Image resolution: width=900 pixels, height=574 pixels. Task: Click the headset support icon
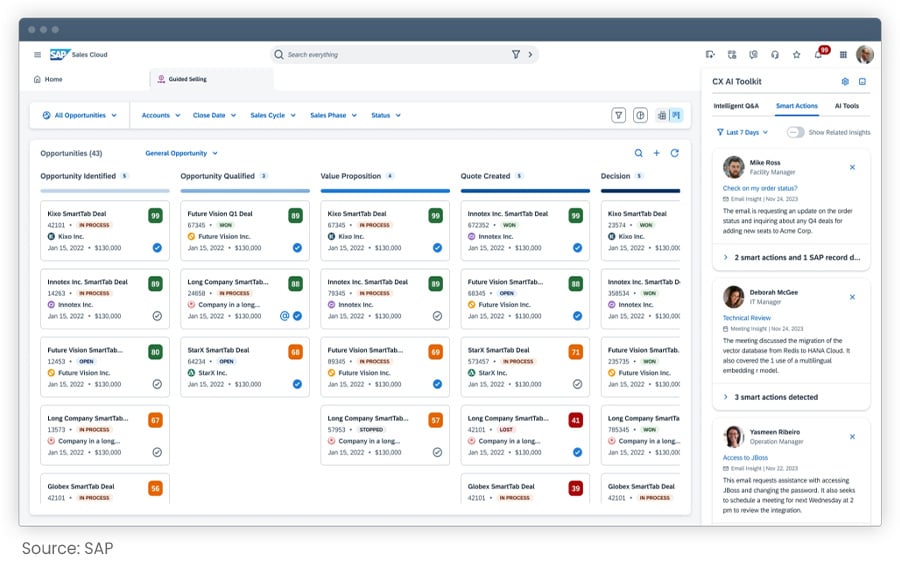click(775, 55)
